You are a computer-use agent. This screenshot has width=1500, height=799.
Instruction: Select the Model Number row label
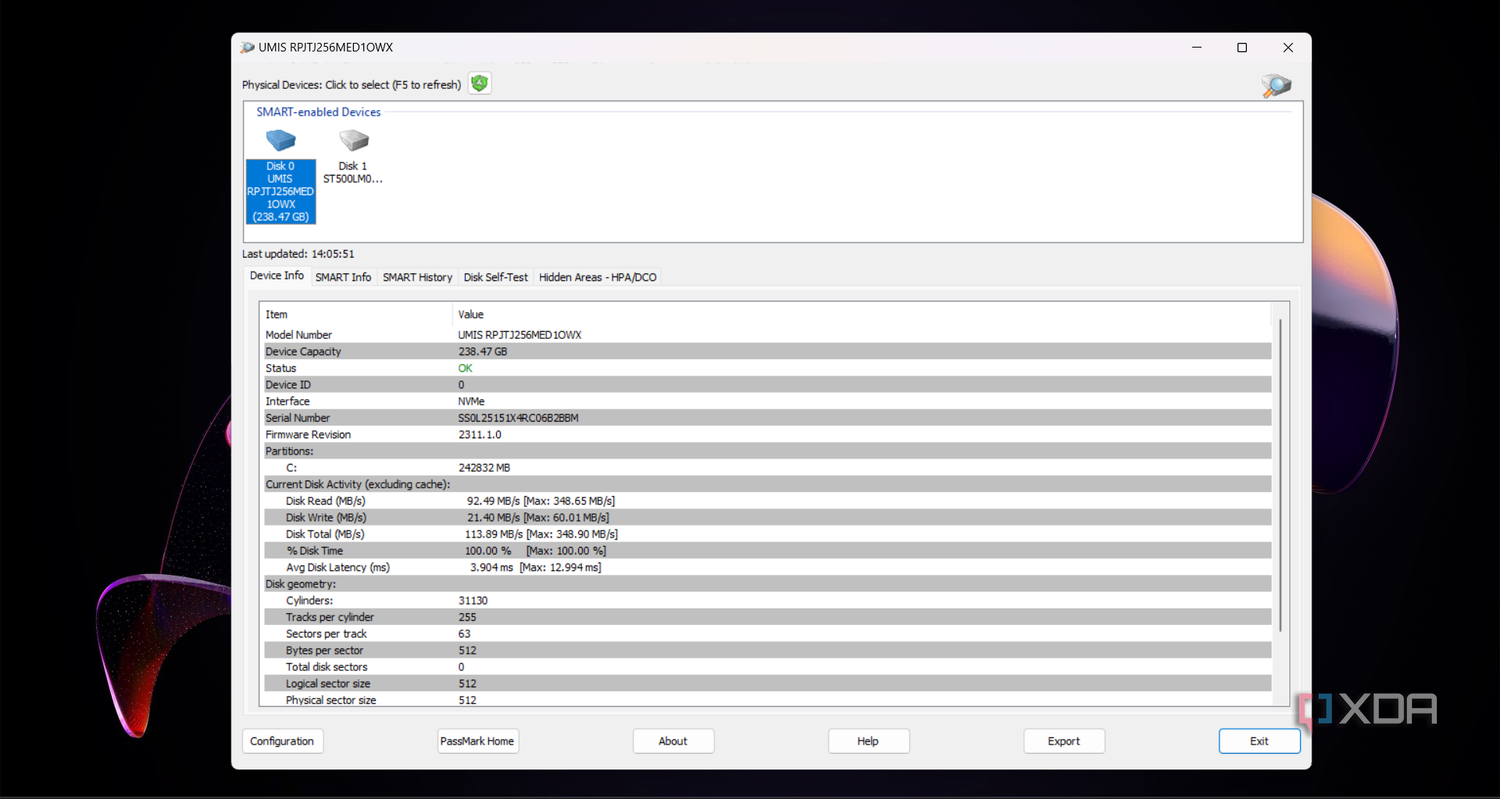[x=298, y=335]
